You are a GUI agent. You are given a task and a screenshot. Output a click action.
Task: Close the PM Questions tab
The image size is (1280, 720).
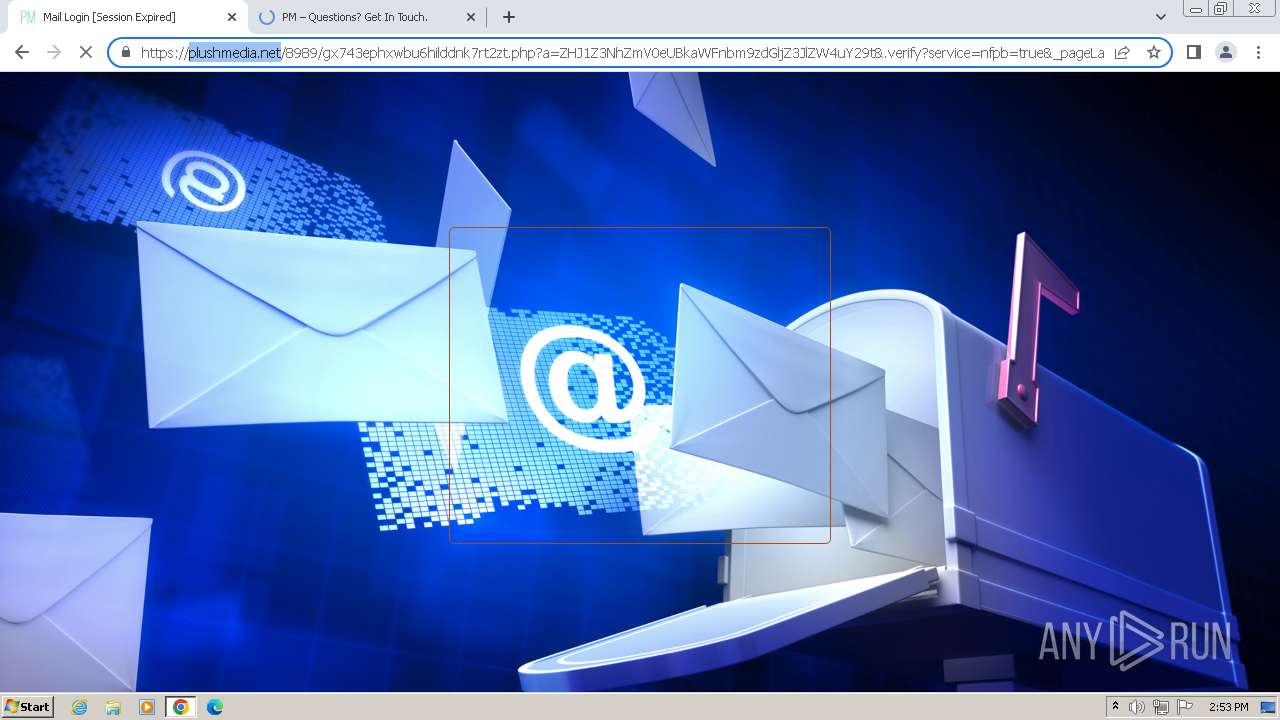tap(471, 17)
